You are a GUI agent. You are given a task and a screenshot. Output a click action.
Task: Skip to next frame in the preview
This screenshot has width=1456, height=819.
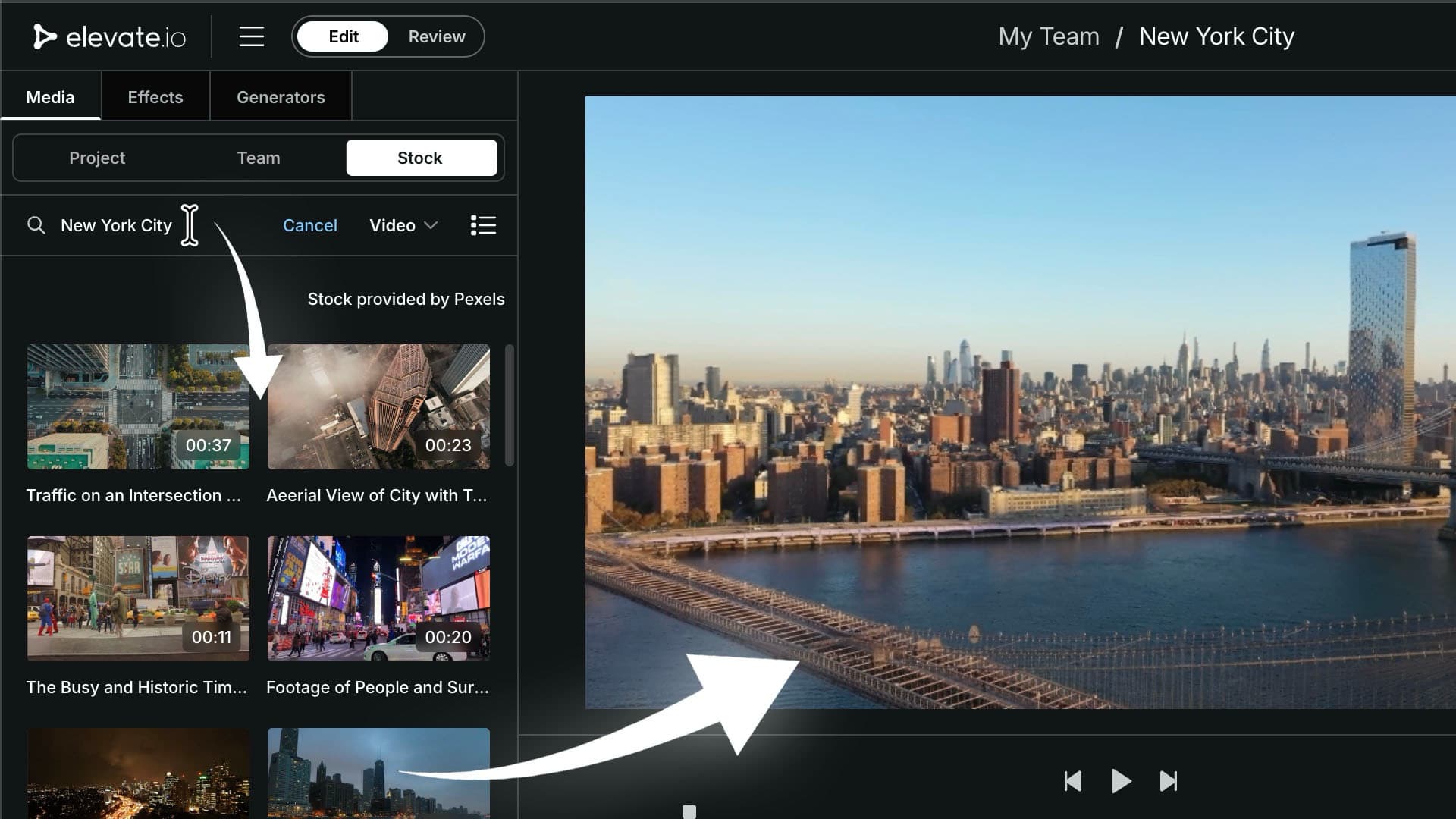click(1168, 781)
